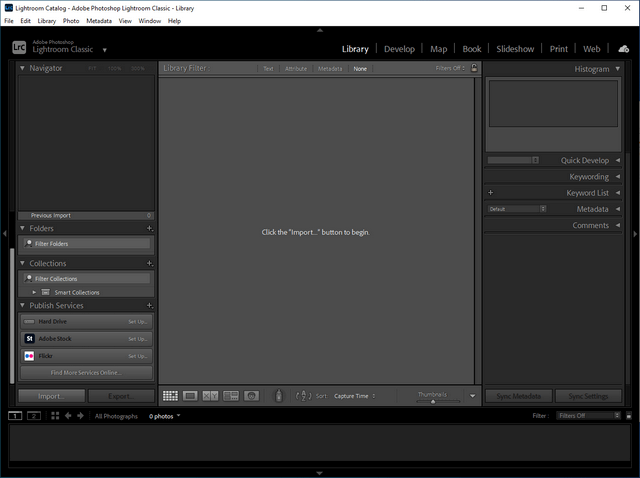The width and height of the screenshot is (640, 478).
Task: Select the Painter spray can tool
Action: click(278, 396)
